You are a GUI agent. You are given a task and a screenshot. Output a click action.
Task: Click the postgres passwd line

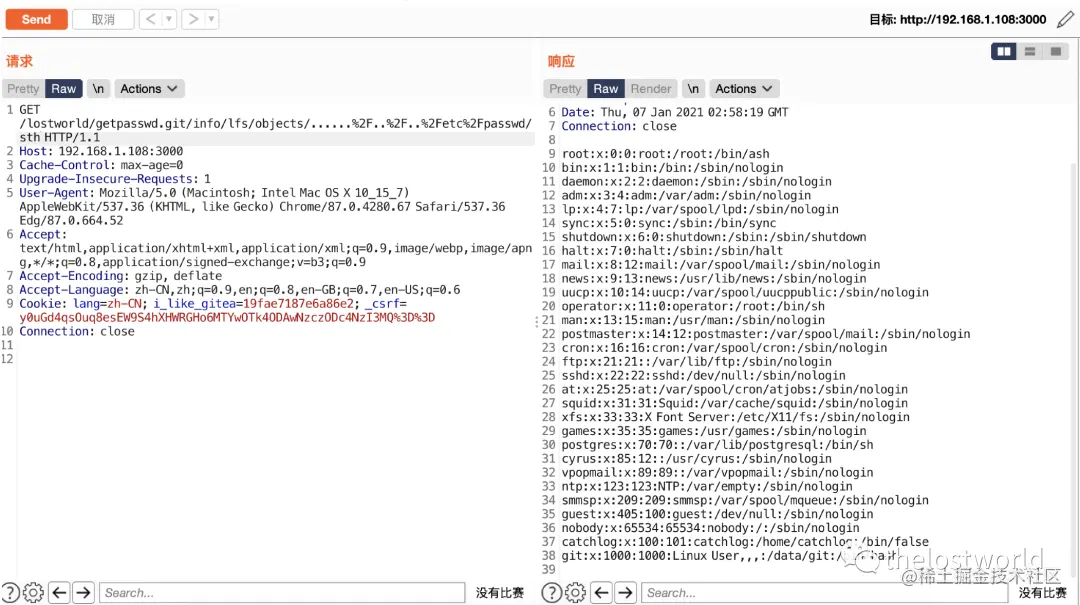click(x=717, y=445)
